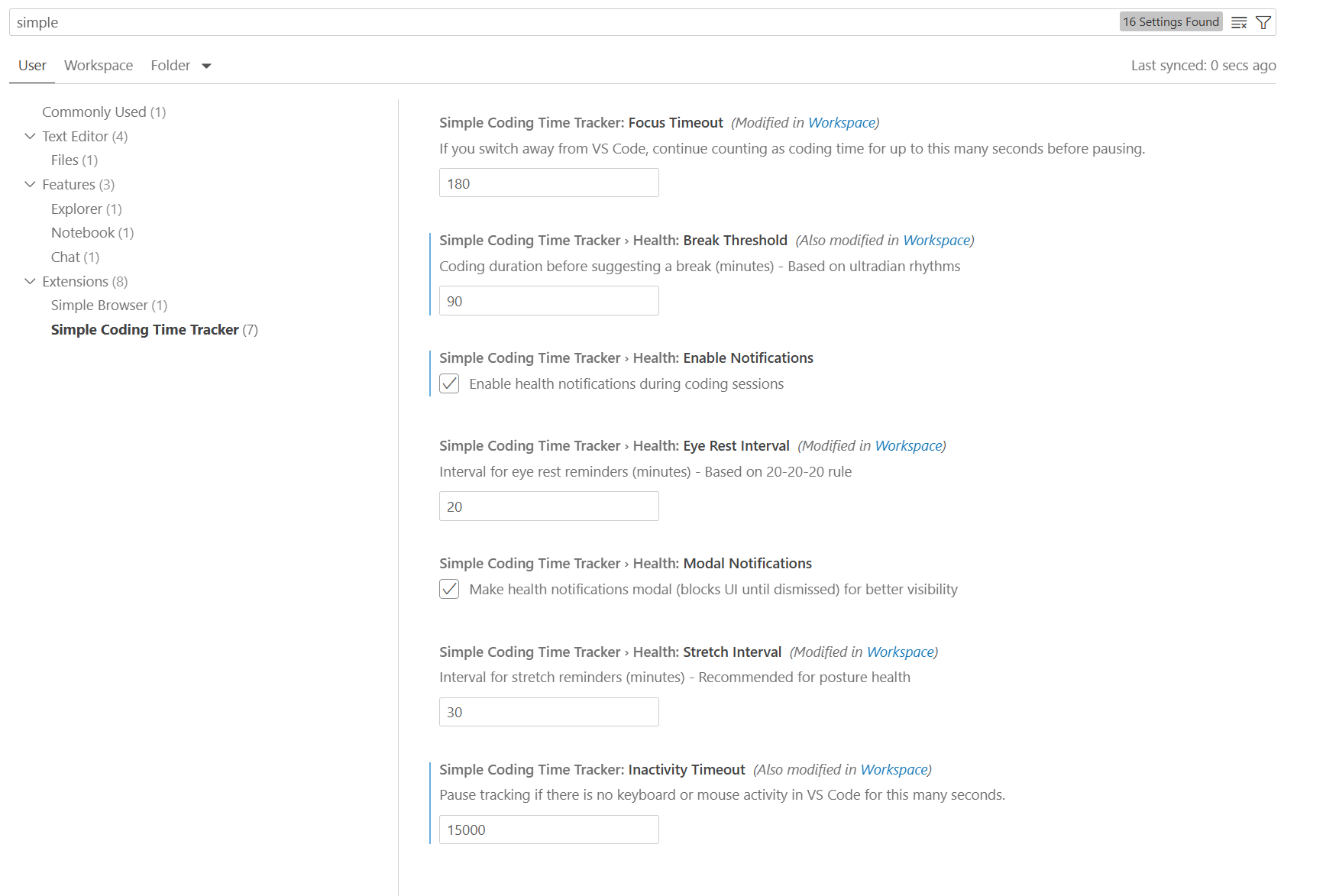Edit the Eye Rest Interval field 20

coord(548,506)
